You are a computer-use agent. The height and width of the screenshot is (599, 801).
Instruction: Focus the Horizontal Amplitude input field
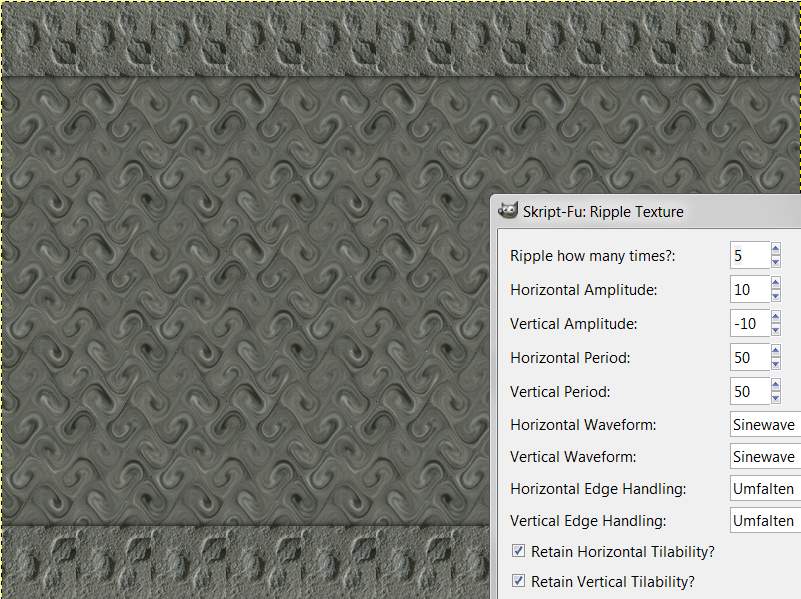[750, 290]
